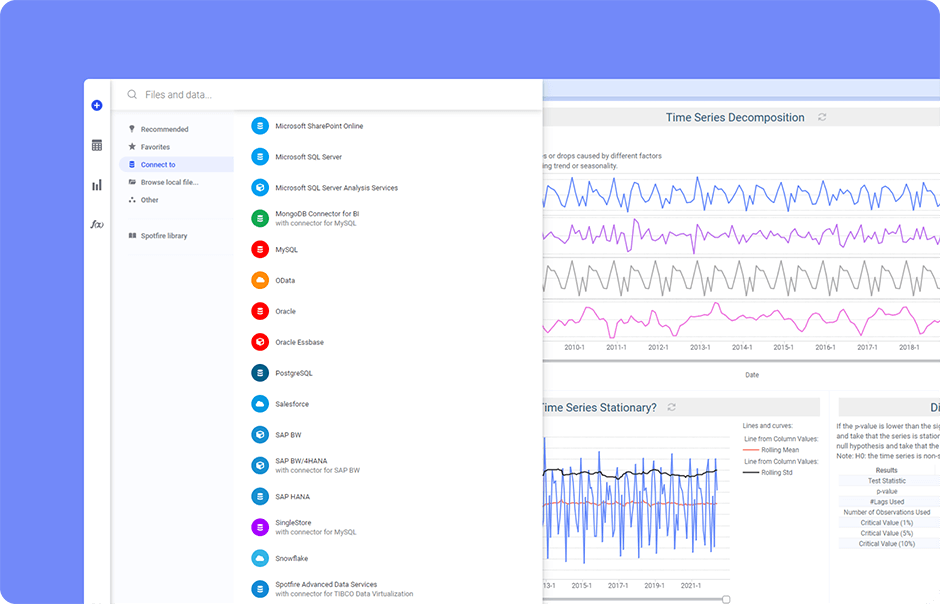This screenshot has height=604, width=940.
Task: Click the 2014-1 axis label
Action: [742, 347]
